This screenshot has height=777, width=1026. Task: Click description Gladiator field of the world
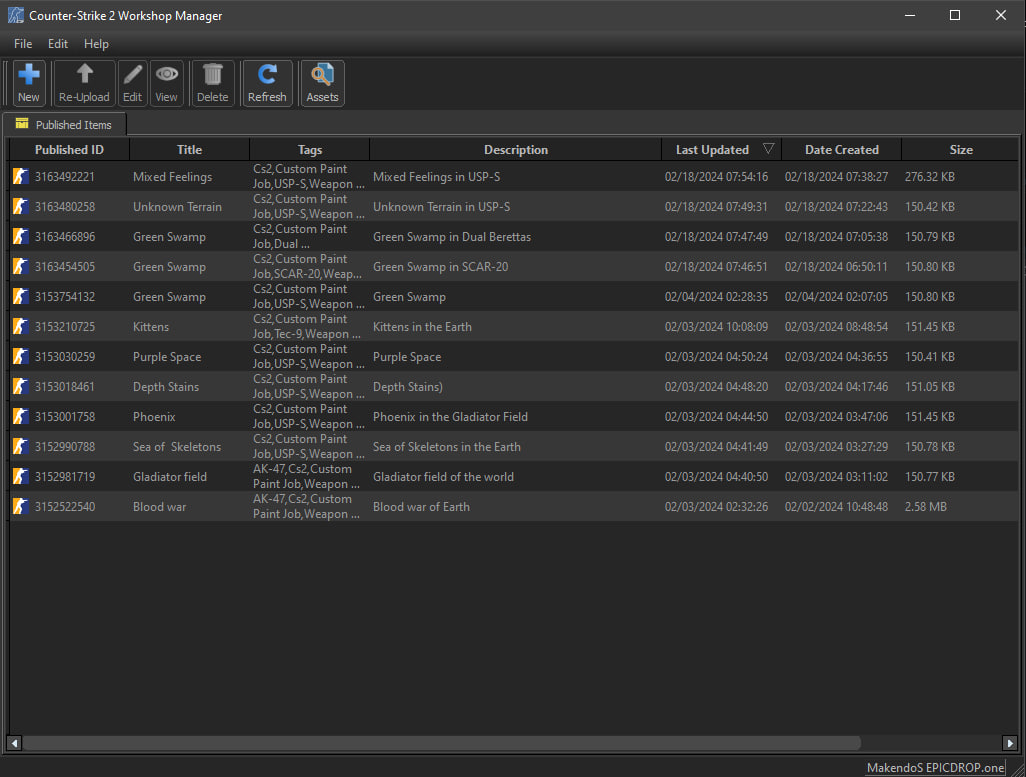click(443, 477)
